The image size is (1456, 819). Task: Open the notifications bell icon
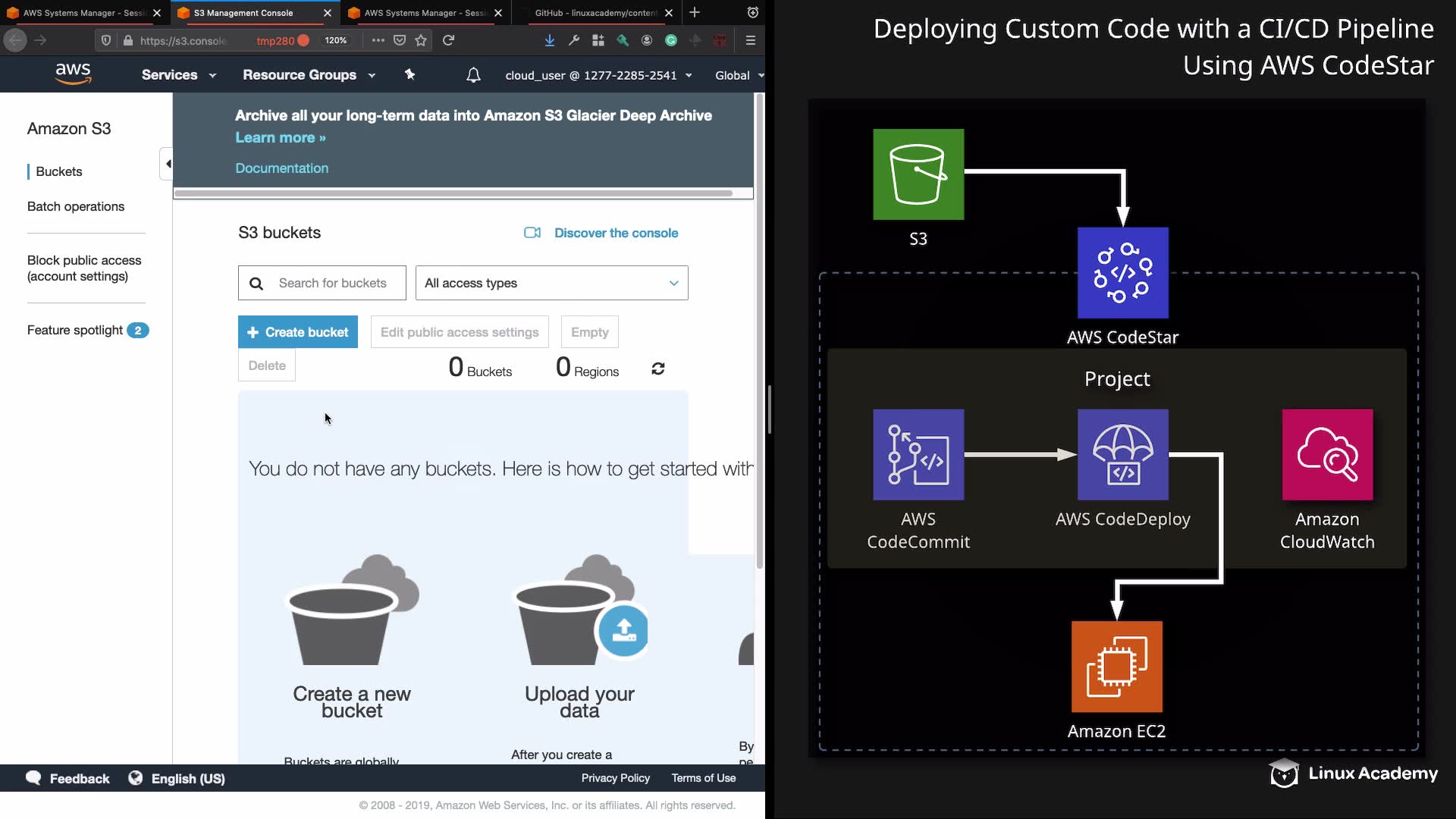click(473, 75)
